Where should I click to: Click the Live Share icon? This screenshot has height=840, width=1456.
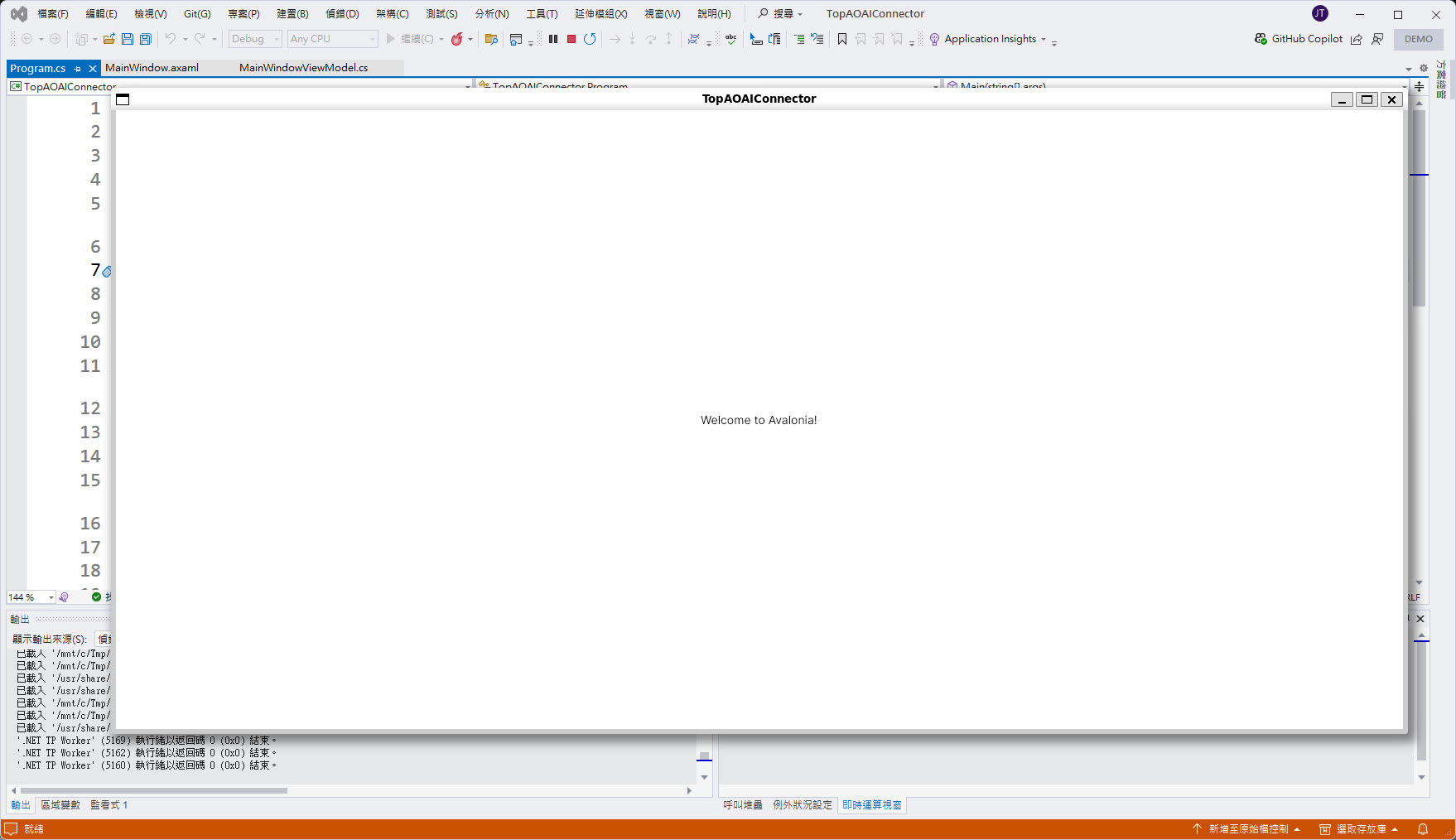1356,39
